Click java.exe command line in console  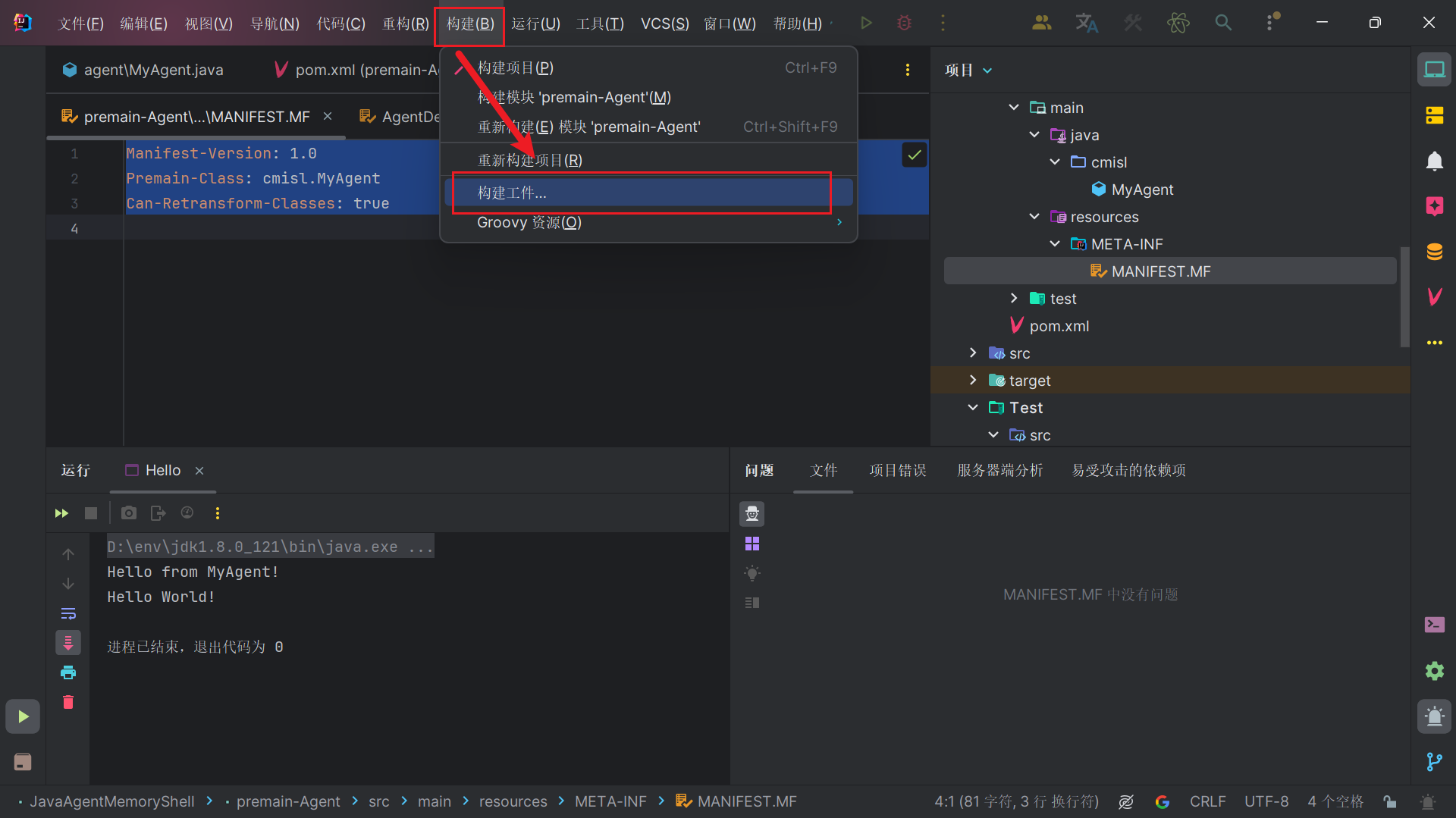[270, 547]
